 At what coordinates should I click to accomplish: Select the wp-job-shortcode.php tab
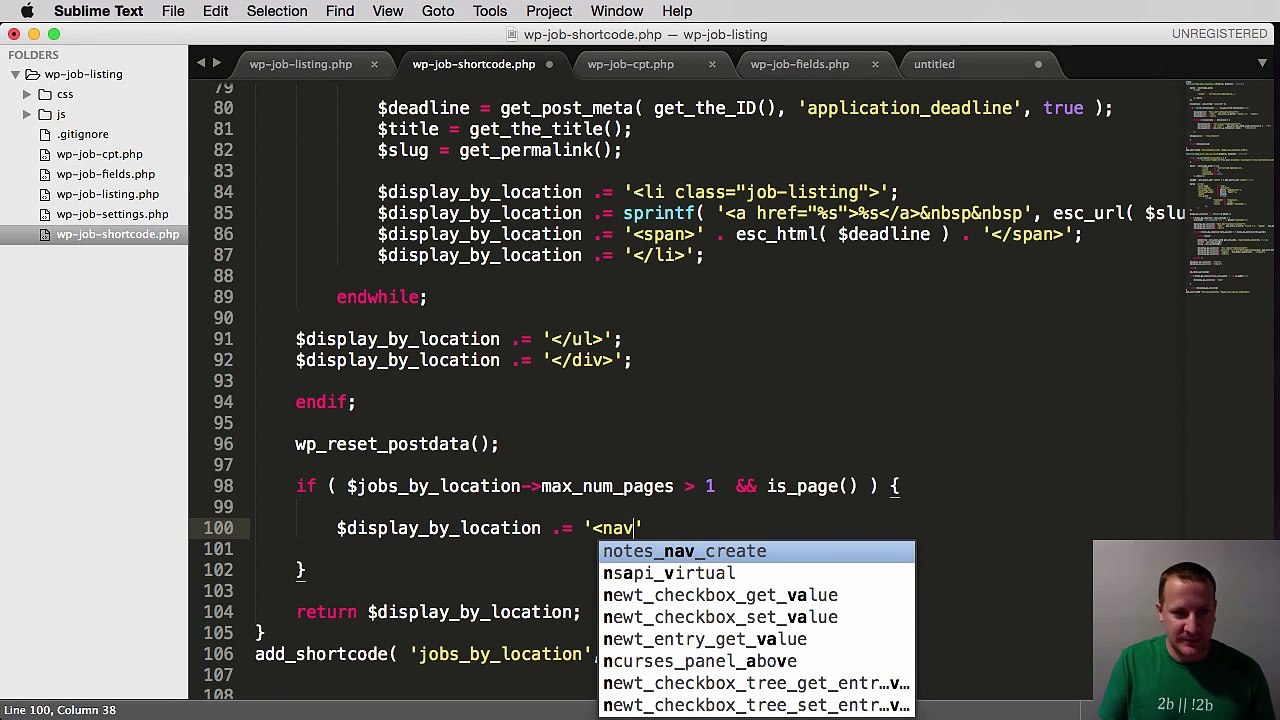point(473,64)
